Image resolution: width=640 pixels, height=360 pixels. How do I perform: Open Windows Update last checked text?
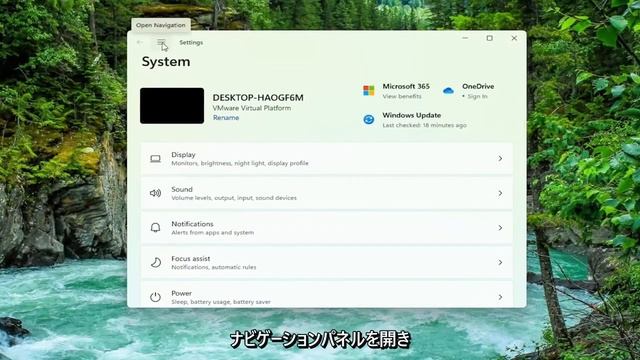[424, 125]
